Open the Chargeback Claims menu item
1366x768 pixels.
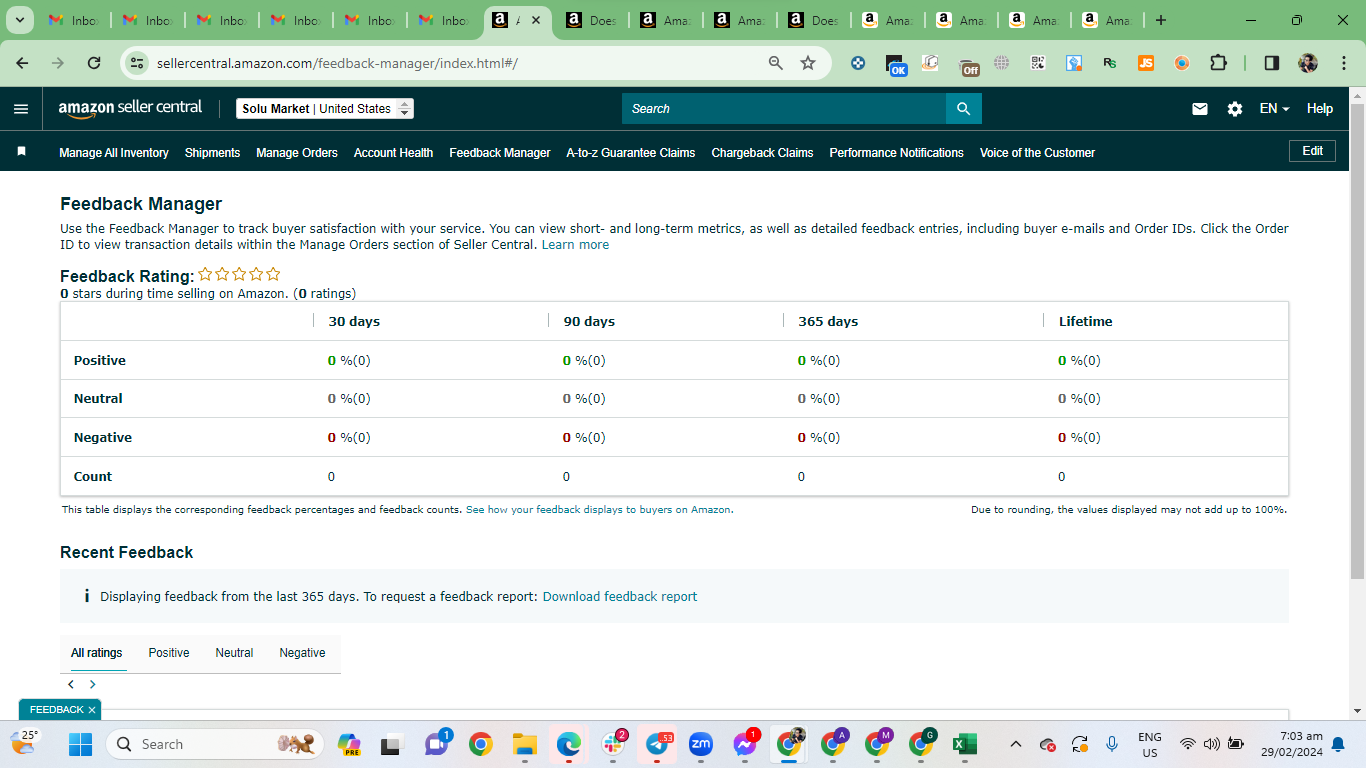click(762, 153)
